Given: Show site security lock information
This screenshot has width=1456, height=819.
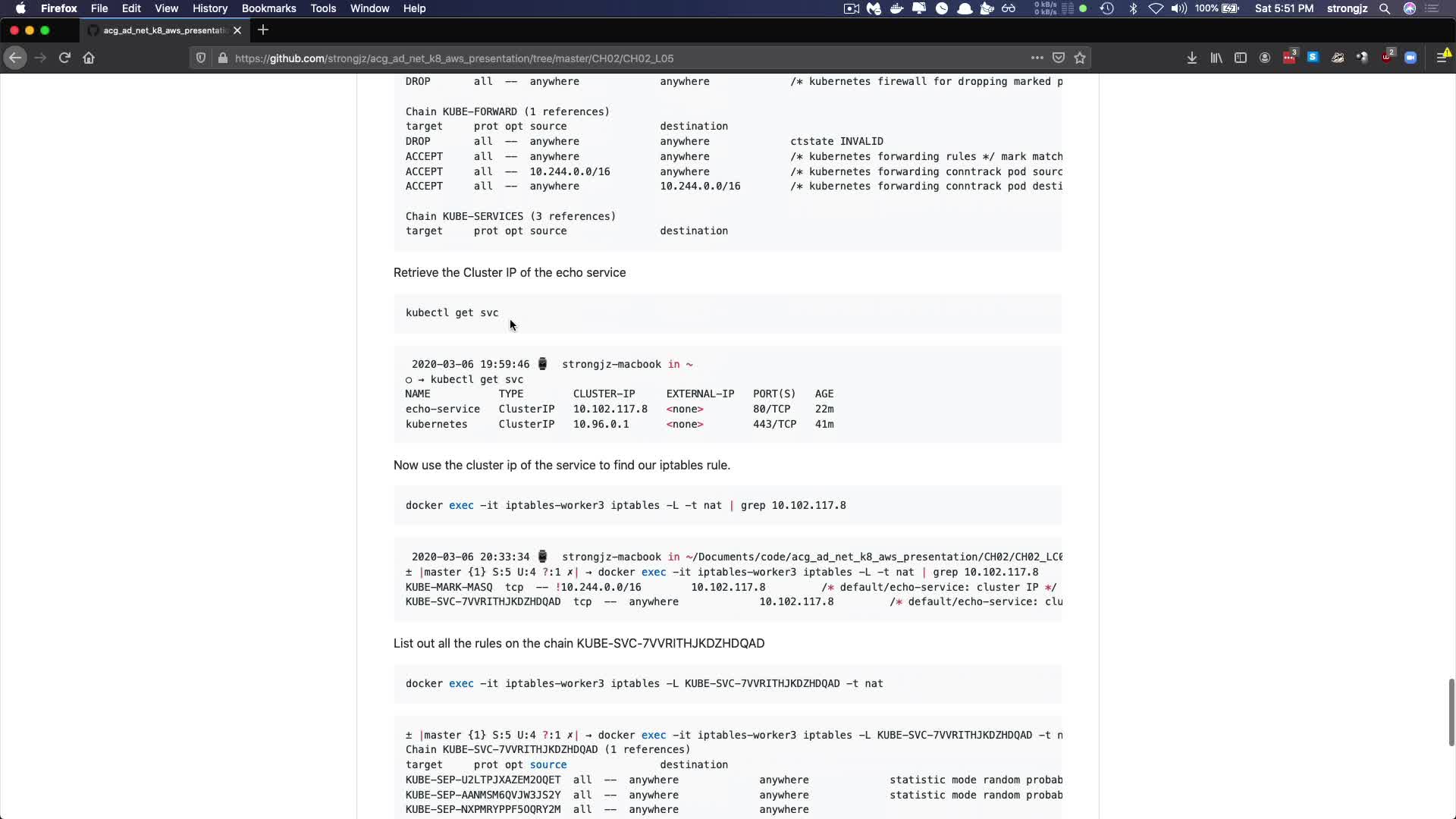Looking at the screenshot, I should 222,58.
